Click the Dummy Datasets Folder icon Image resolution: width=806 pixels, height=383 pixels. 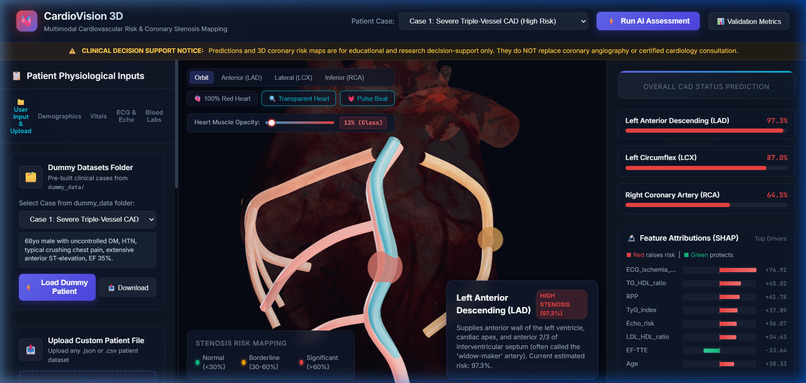pyautogui.click(x=31, y=177)
